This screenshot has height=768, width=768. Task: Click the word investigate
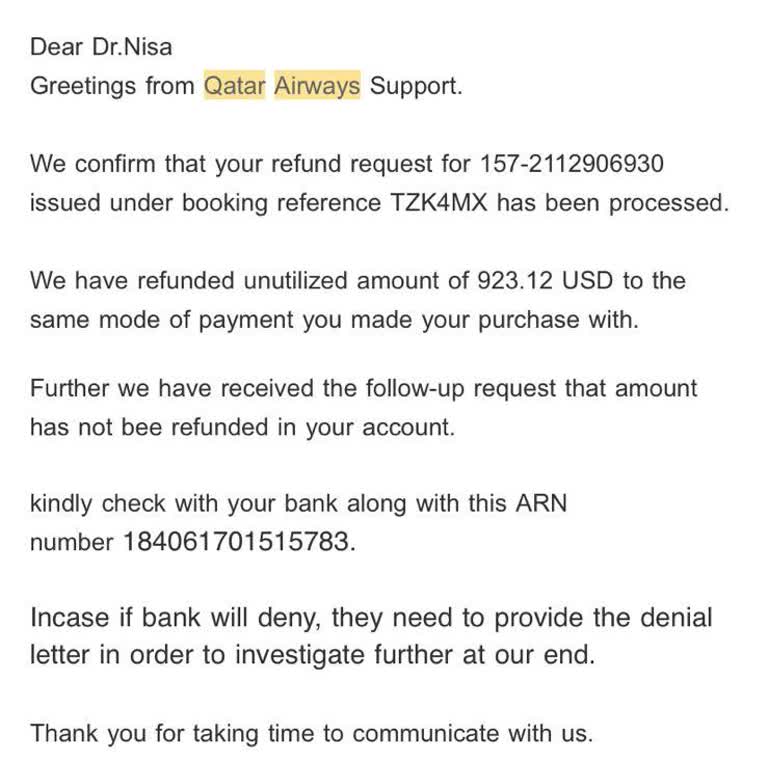point(300,656)
